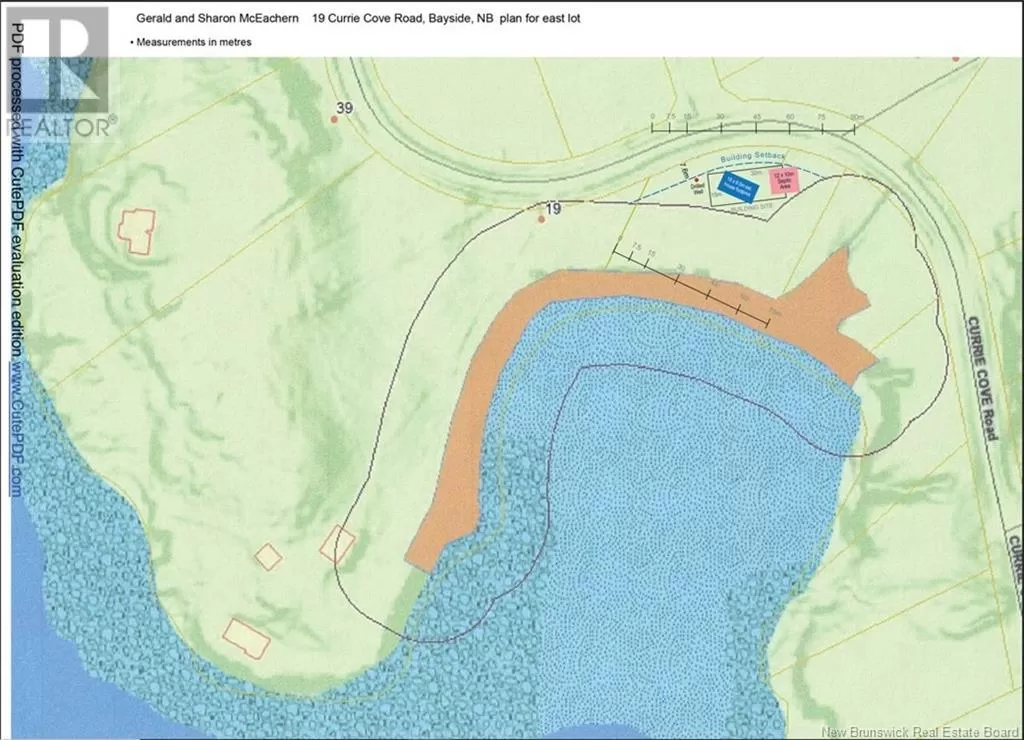
Task: Click the red dot marker labeled 39
Action: pos(335,119)
